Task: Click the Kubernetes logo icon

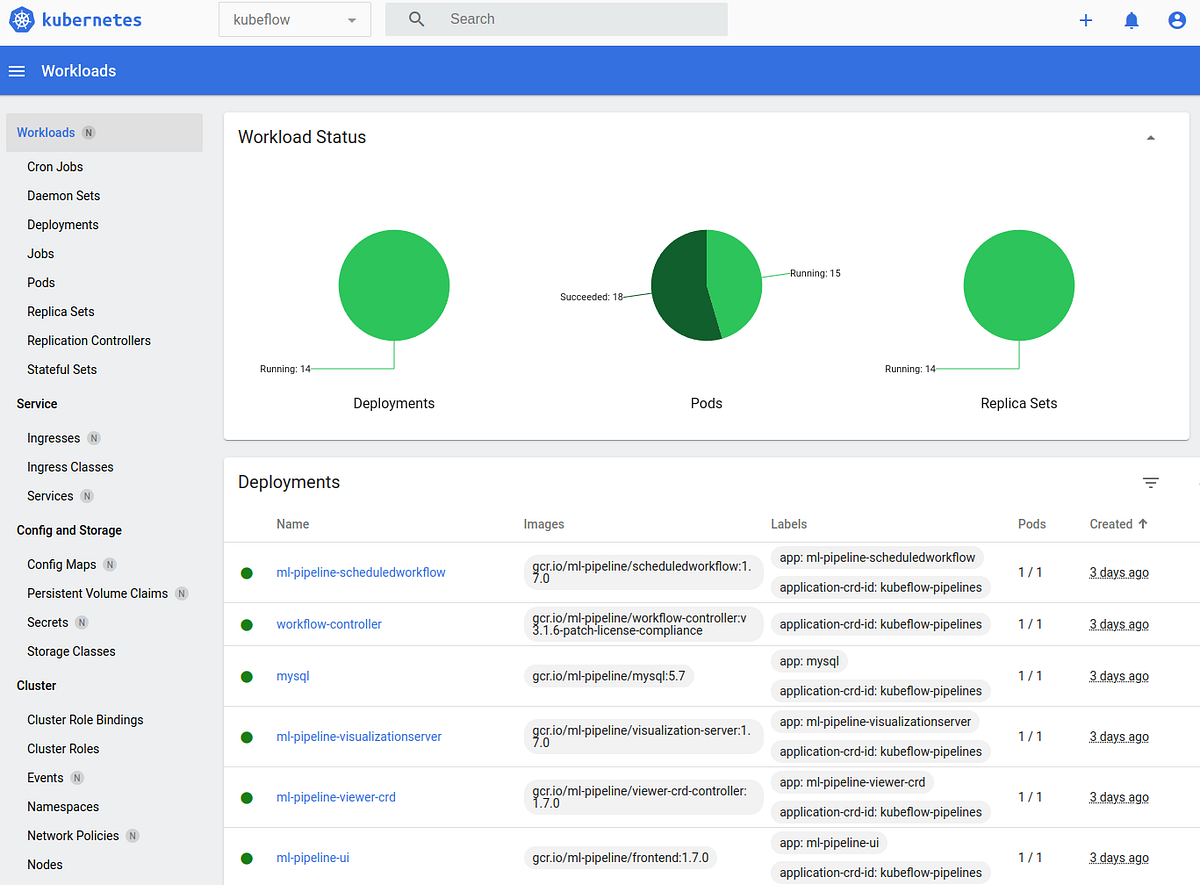Action: point(23,19)
